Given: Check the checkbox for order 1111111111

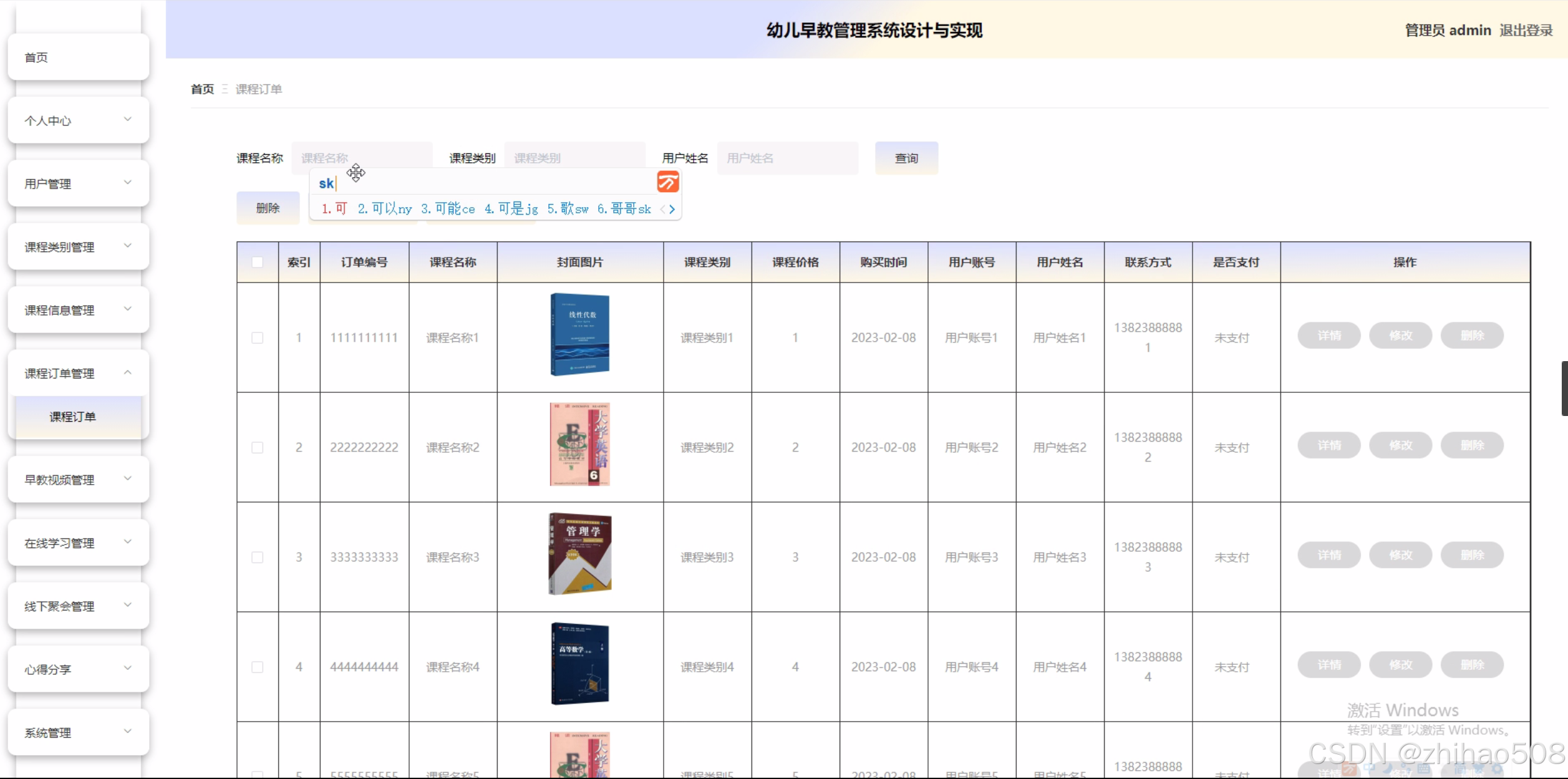Looking at the screenshot, I should 257,337.
